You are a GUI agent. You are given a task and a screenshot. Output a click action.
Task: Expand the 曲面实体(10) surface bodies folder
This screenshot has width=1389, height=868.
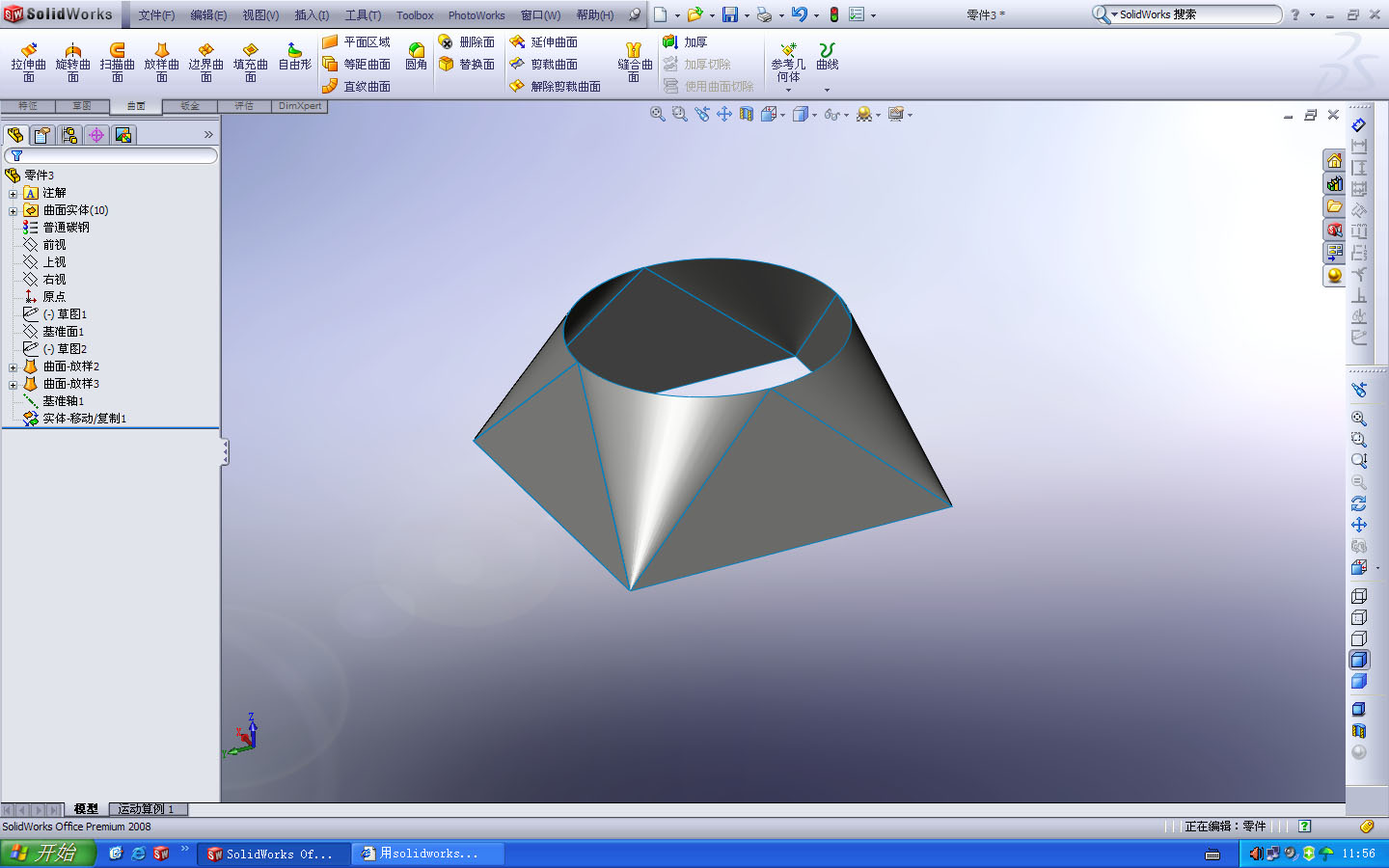coord(13,211)
